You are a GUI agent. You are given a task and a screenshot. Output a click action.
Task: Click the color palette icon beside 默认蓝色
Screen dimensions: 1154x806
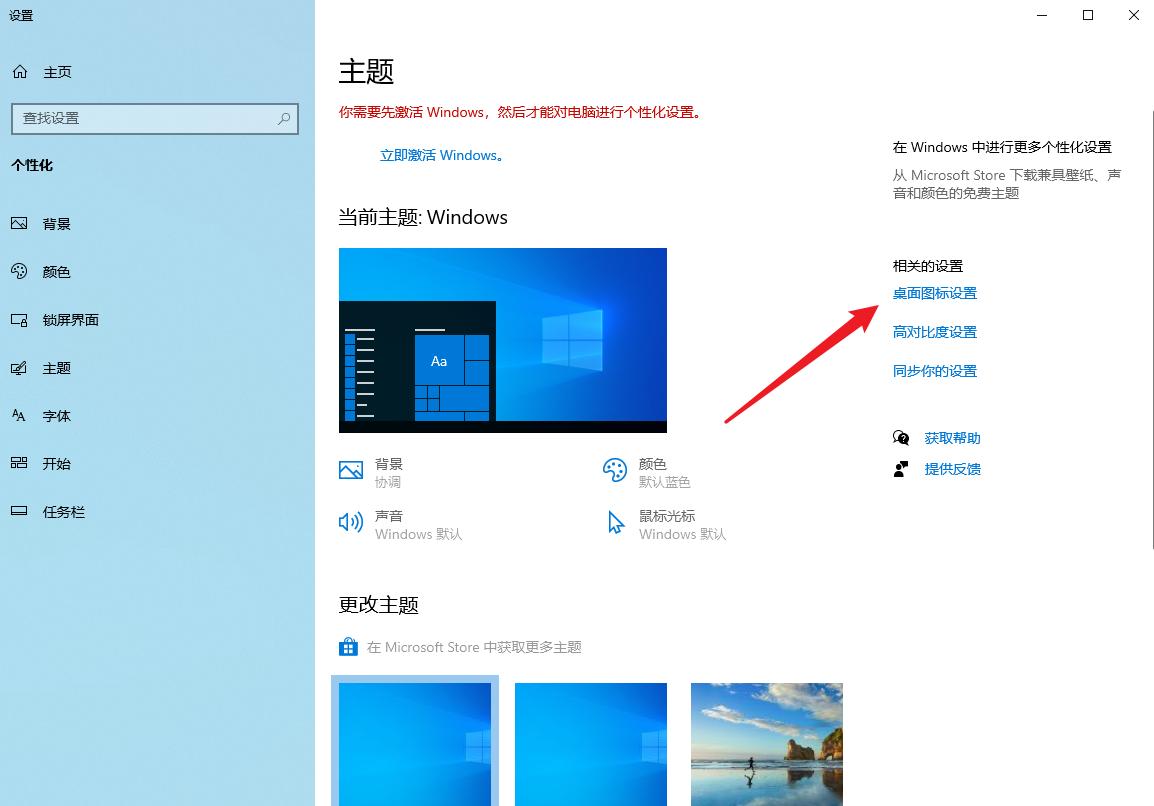pyautogui.click(x=615, y=470)
